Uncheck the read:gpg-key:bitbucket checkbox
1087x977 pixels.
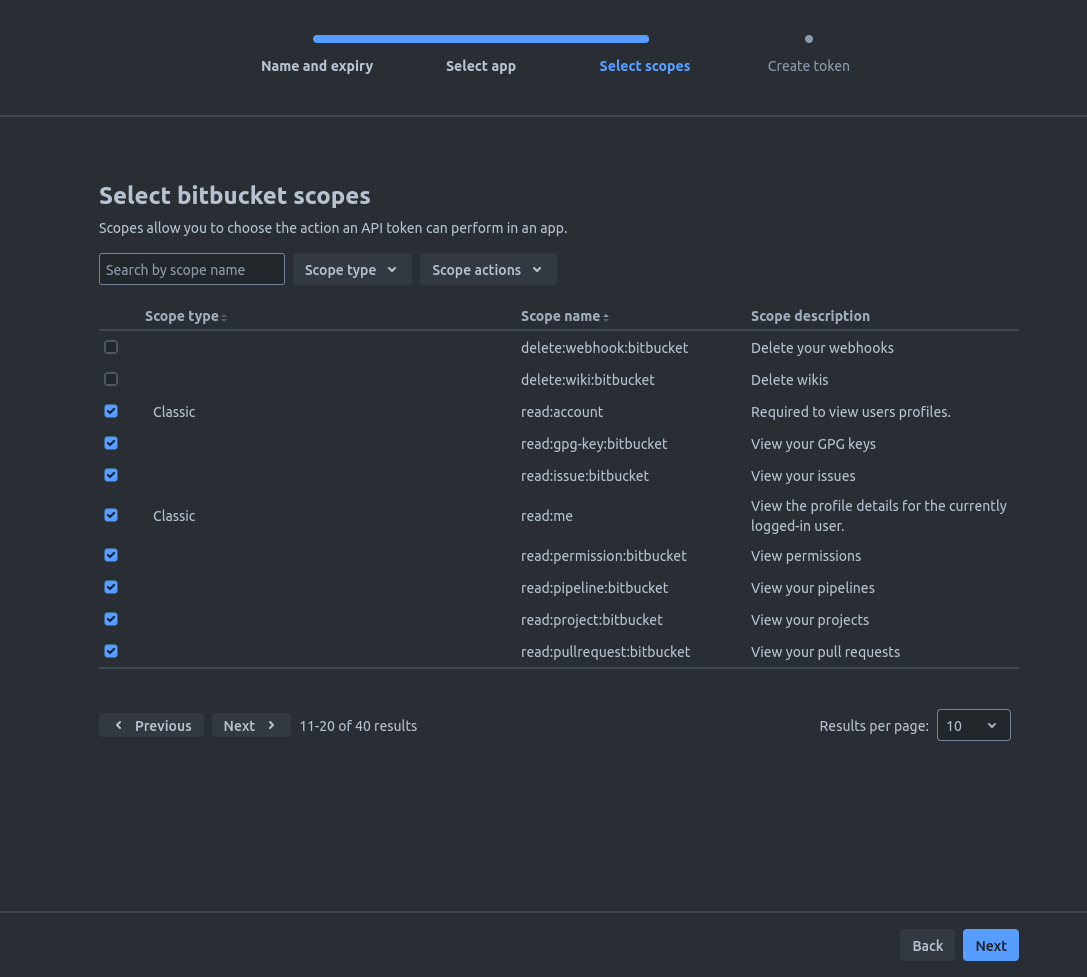[111, 443]
